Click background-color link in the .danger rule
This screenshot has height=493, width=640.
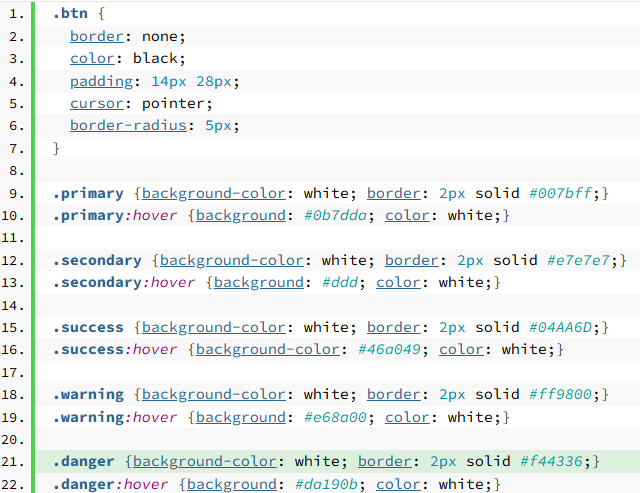click(x=205, y=461)
